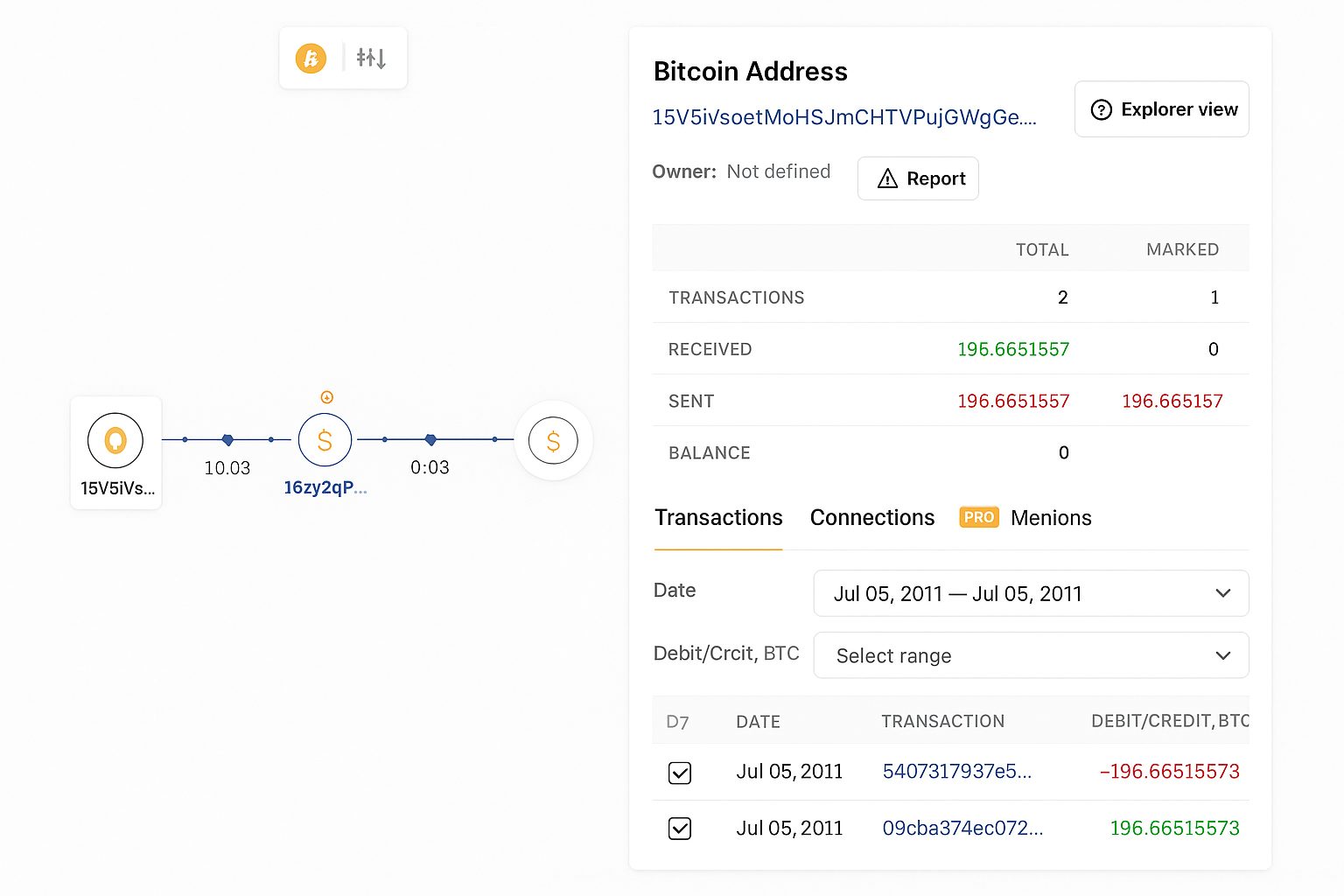Click the 10.03 edge marker on graph
The width and height of the screenshot is (1344, 896).
click(227, 439)
